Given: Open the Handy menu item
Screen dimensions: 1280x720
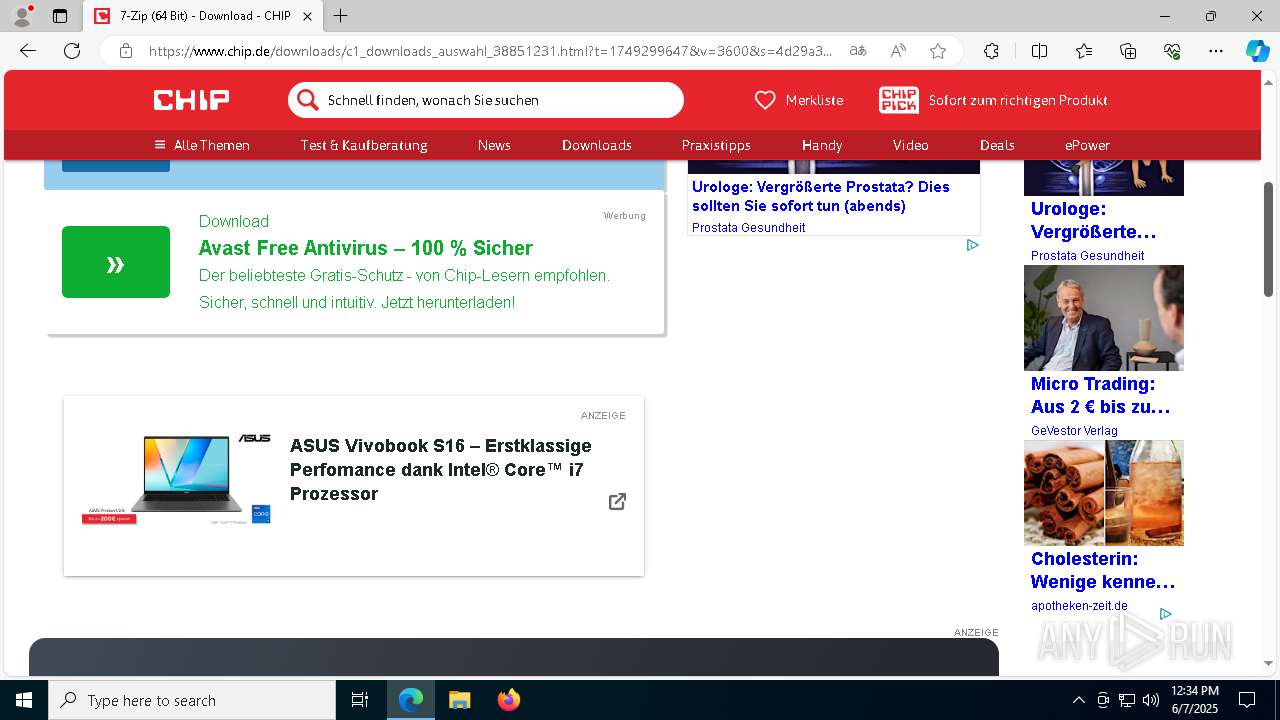Looking at the screenshot, I should (x=822, y=145).
